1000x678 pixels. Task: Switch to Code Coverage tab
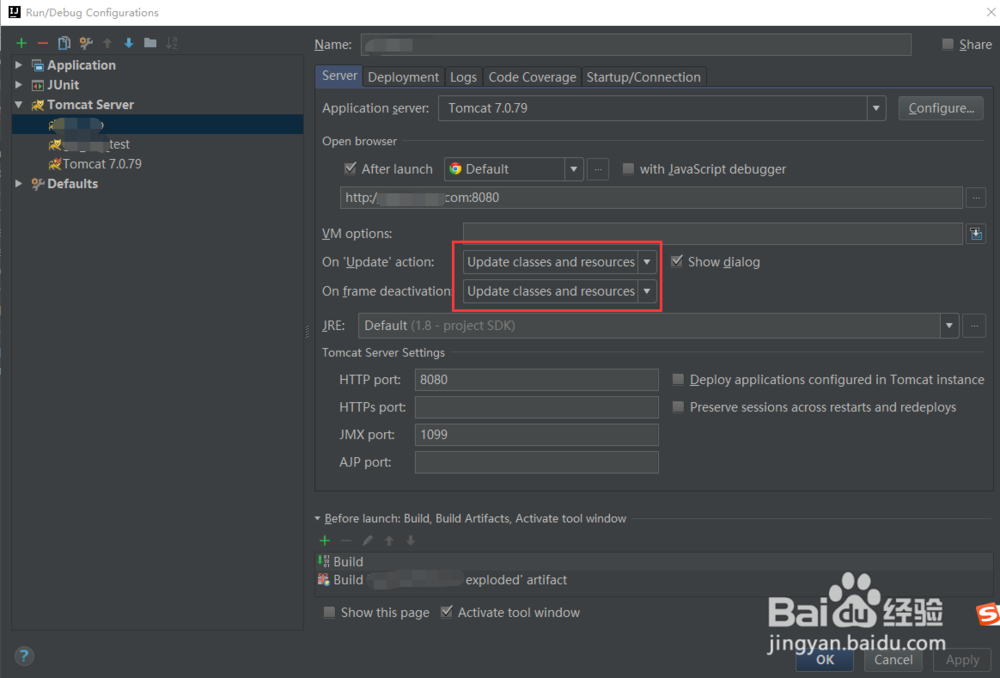point(532,77)
